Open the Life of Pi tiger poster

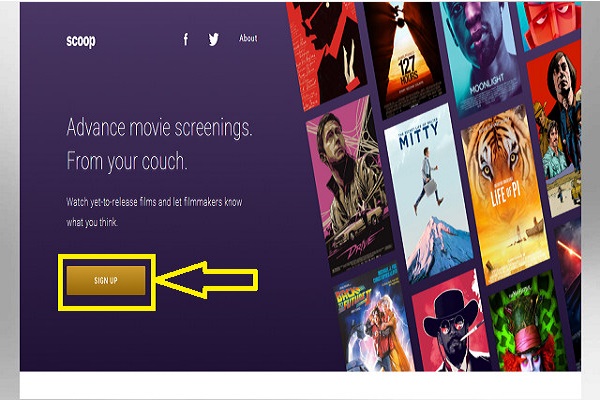[x=505, y=195]
